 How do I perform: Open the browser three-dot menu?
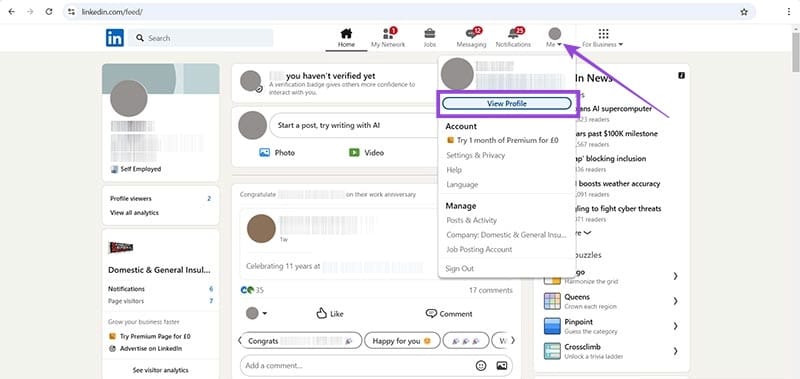(789, 12)
